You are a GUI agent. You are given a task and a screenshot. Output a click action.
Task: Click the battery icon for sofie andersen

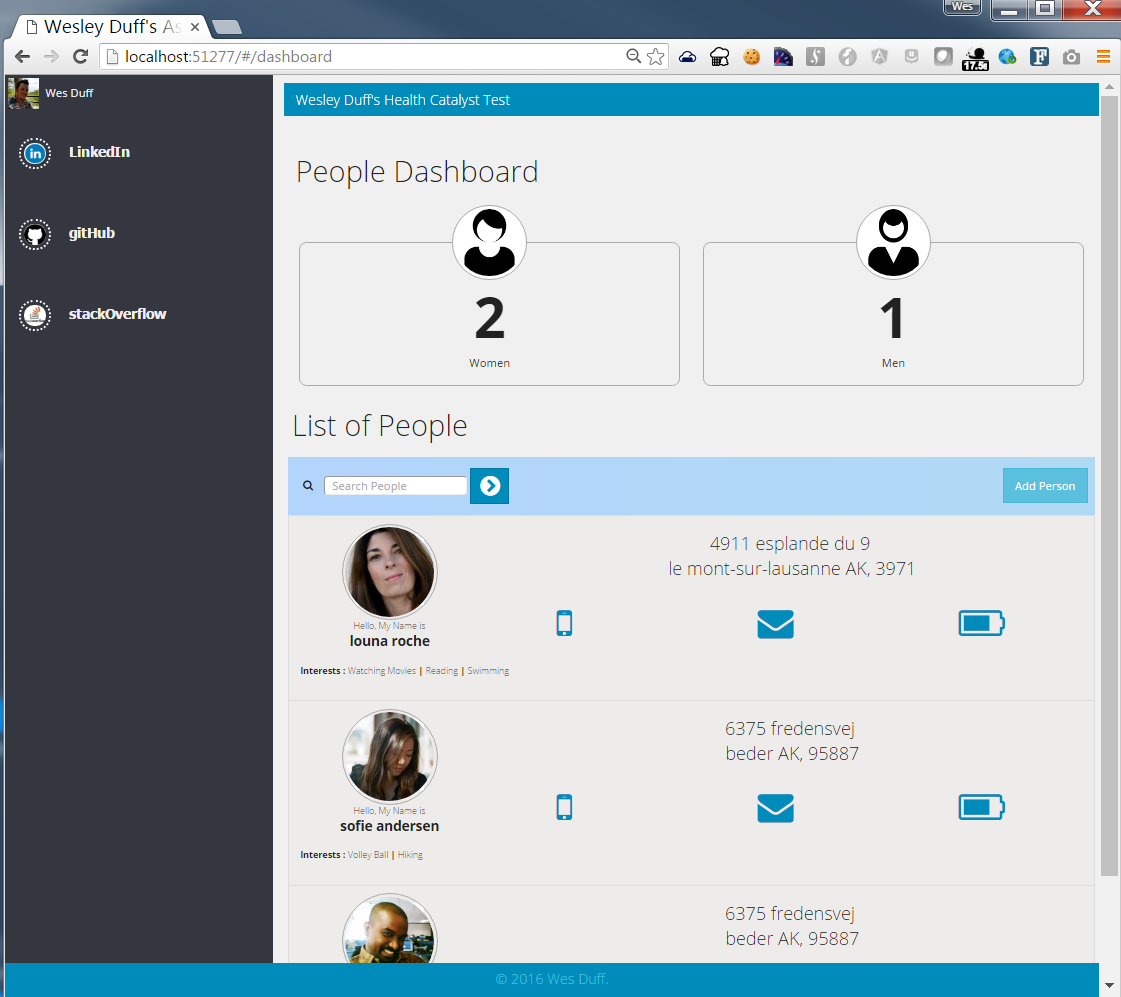click(982, 808)
